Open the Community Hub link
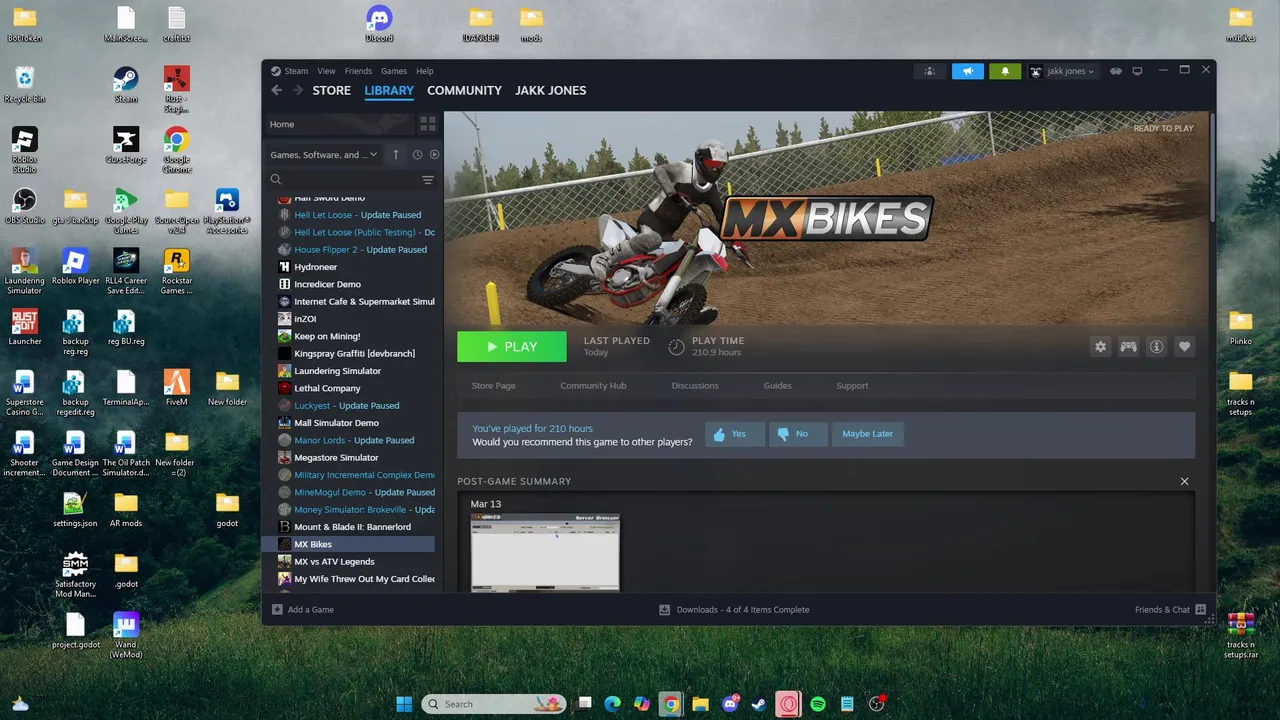1280x720 pixels. tap(593, 386)
